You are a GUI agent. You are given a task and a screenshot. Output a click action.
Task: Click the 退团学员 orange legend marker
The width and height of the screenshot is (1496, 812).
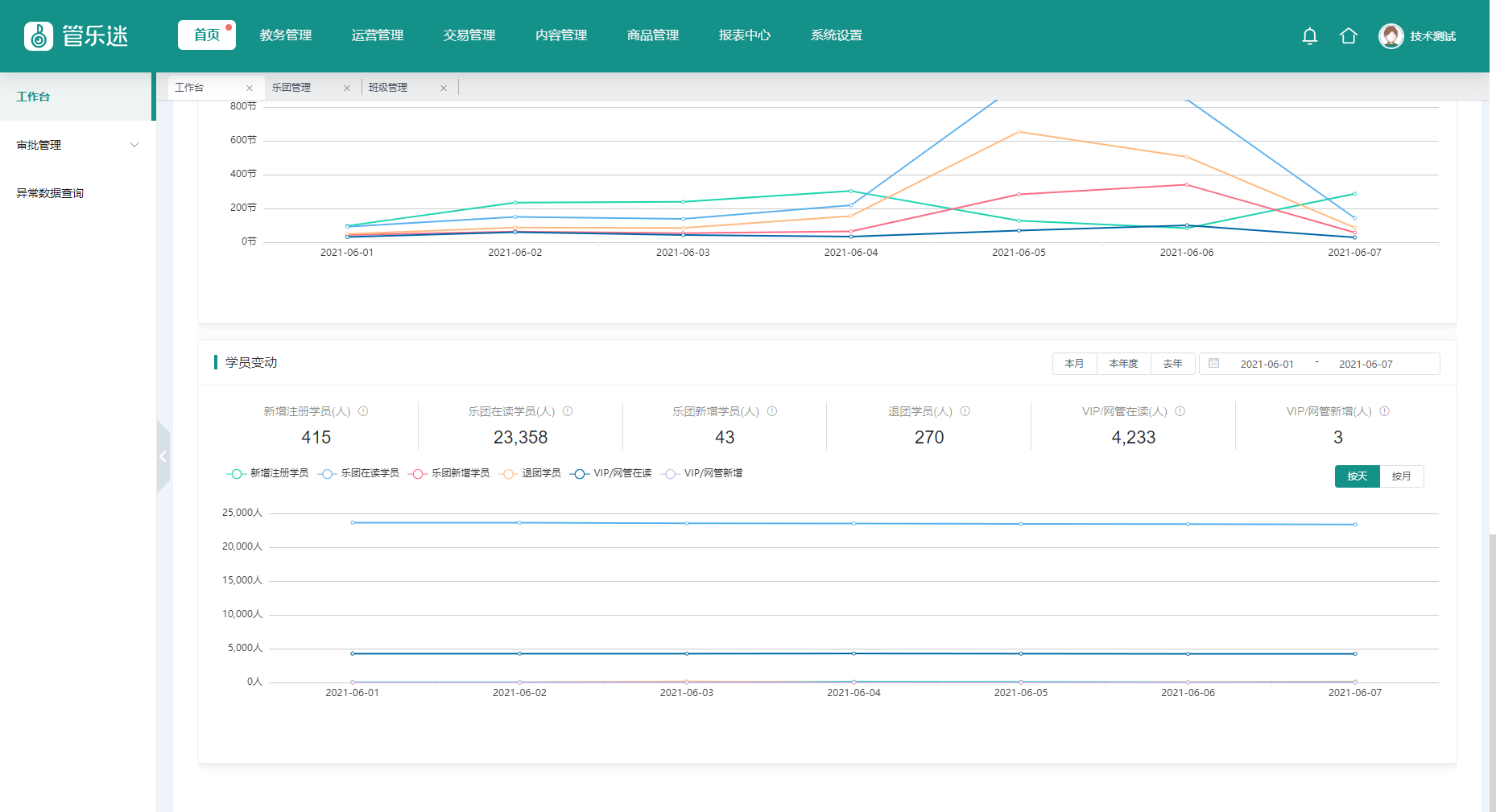tap(508, 474)
